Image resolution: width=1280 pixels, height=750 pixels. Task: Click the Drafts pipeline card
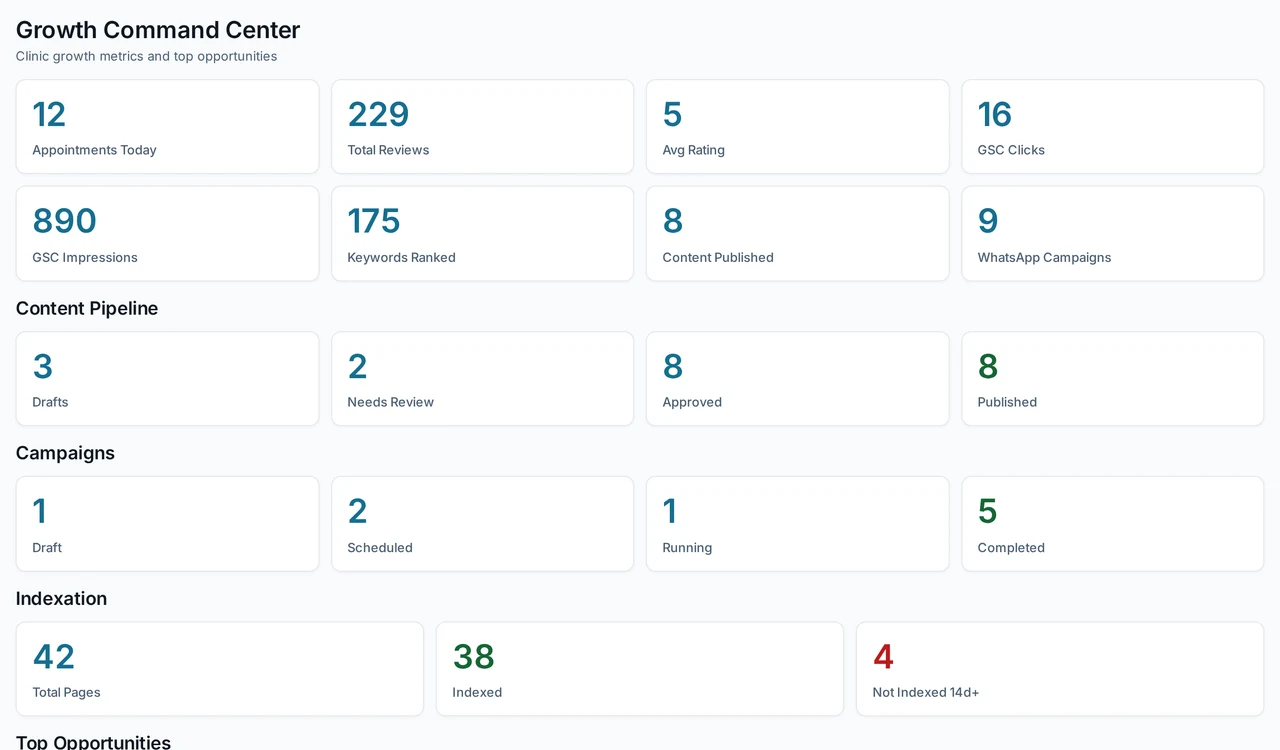tap(167, 379)
